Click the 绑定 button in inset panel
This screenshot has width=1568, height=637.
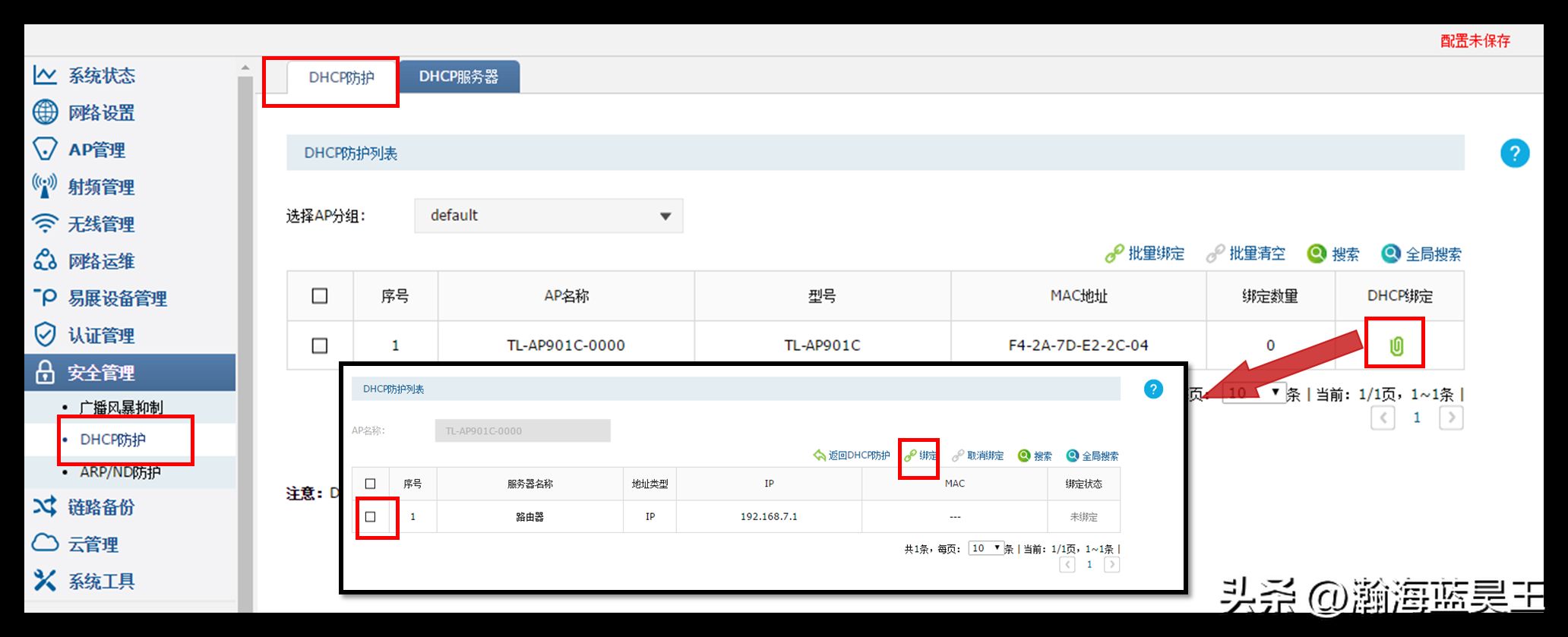(920, 456)
